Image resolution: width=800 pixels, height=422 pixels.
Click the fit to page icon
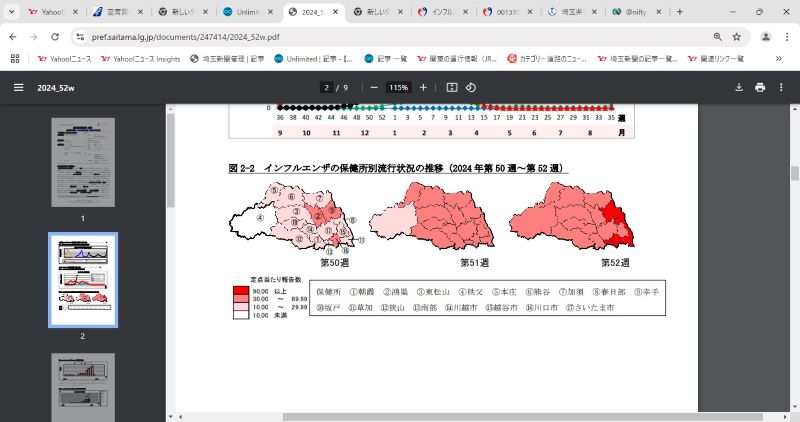pyautogui.click(x=452, y=87)
